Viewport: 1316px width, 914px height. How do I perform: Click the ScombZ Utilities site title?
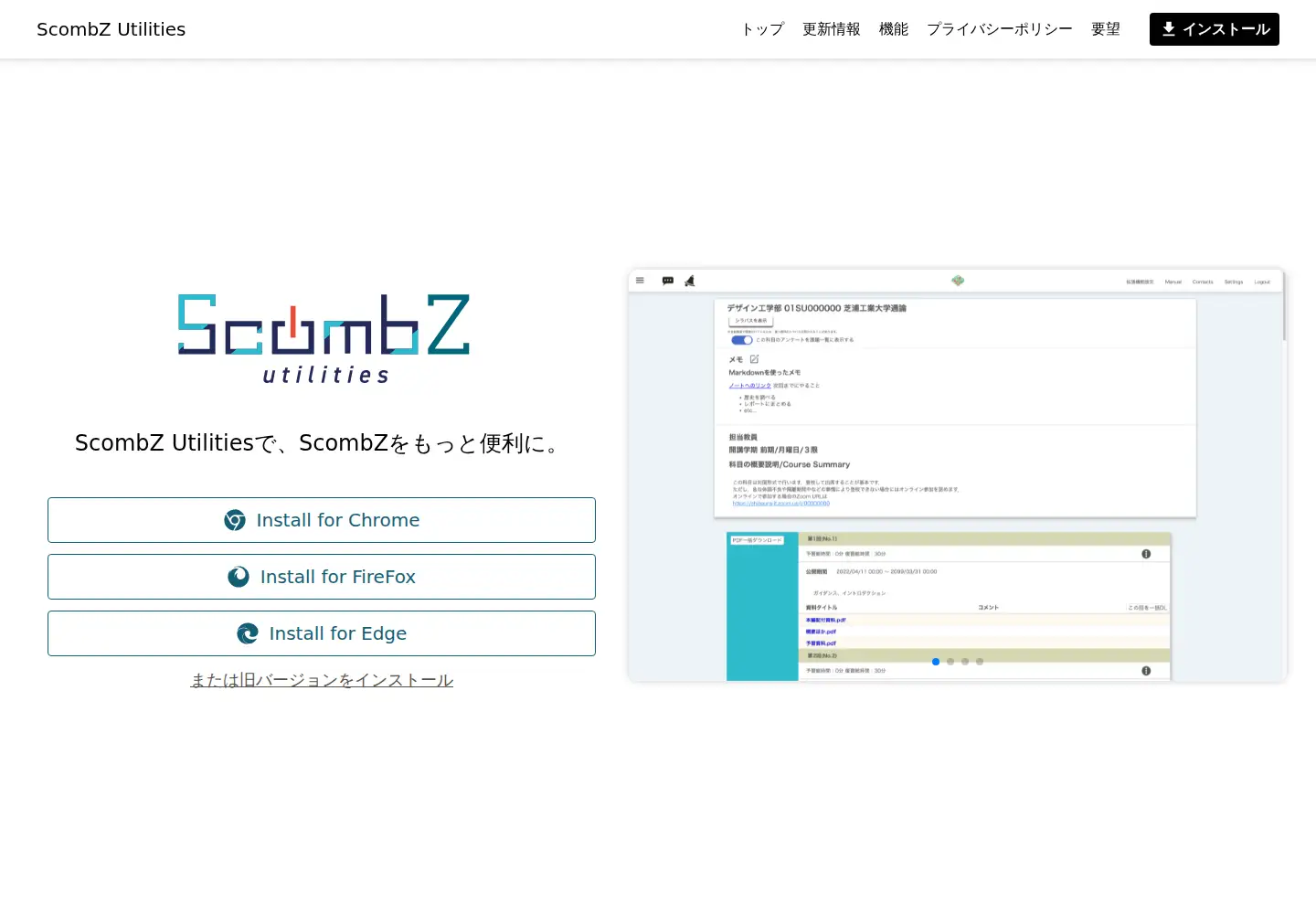[111, 29]
